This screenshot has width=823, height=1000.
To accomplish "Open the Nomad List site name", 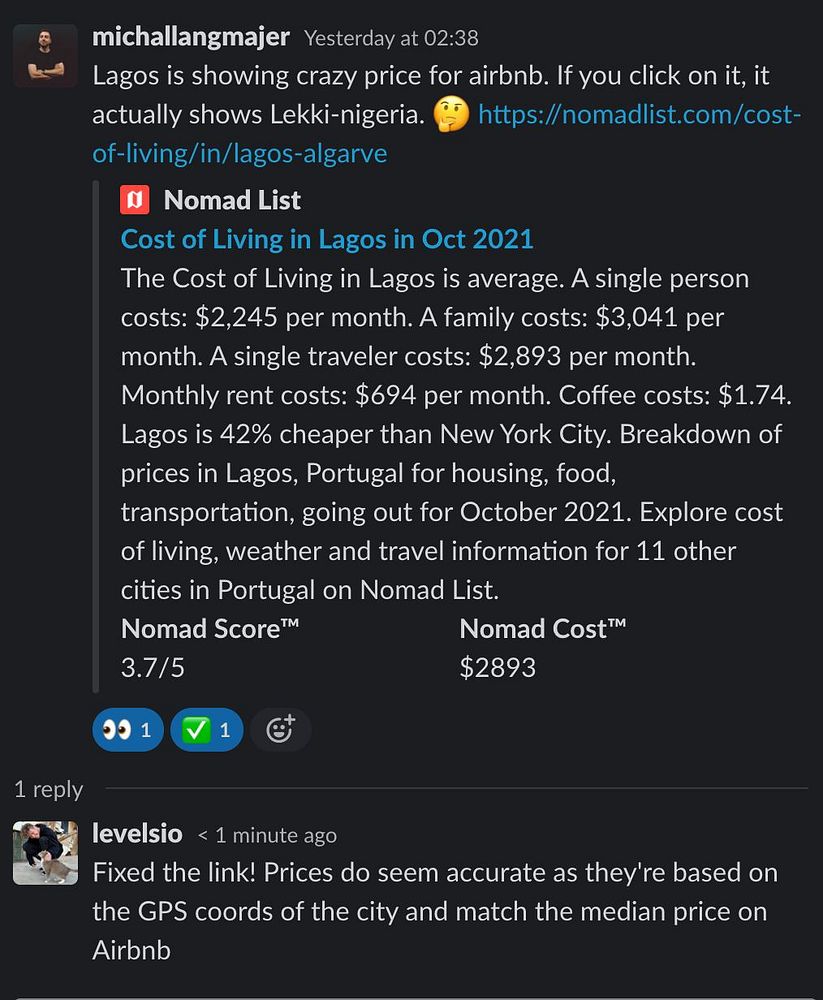I will (232, 200).
